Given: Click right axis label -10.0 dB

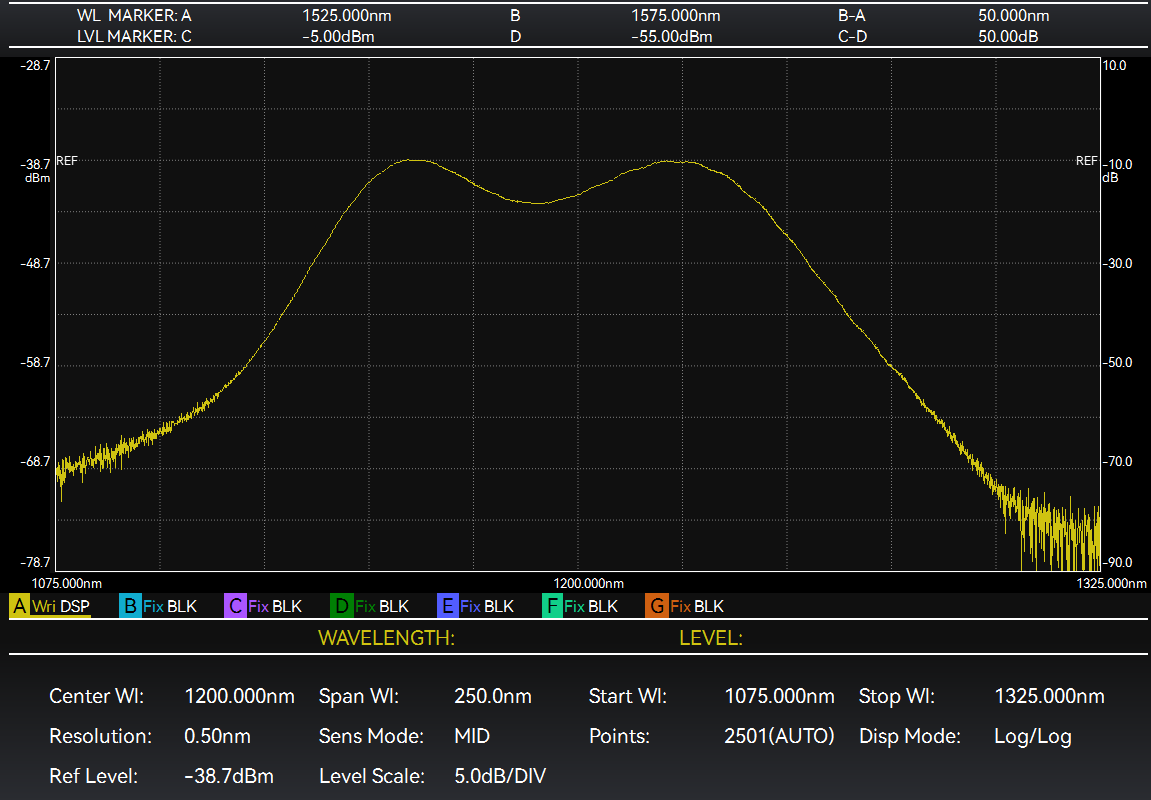Looking at the screenshot, I should click(x=1117, y=170).
